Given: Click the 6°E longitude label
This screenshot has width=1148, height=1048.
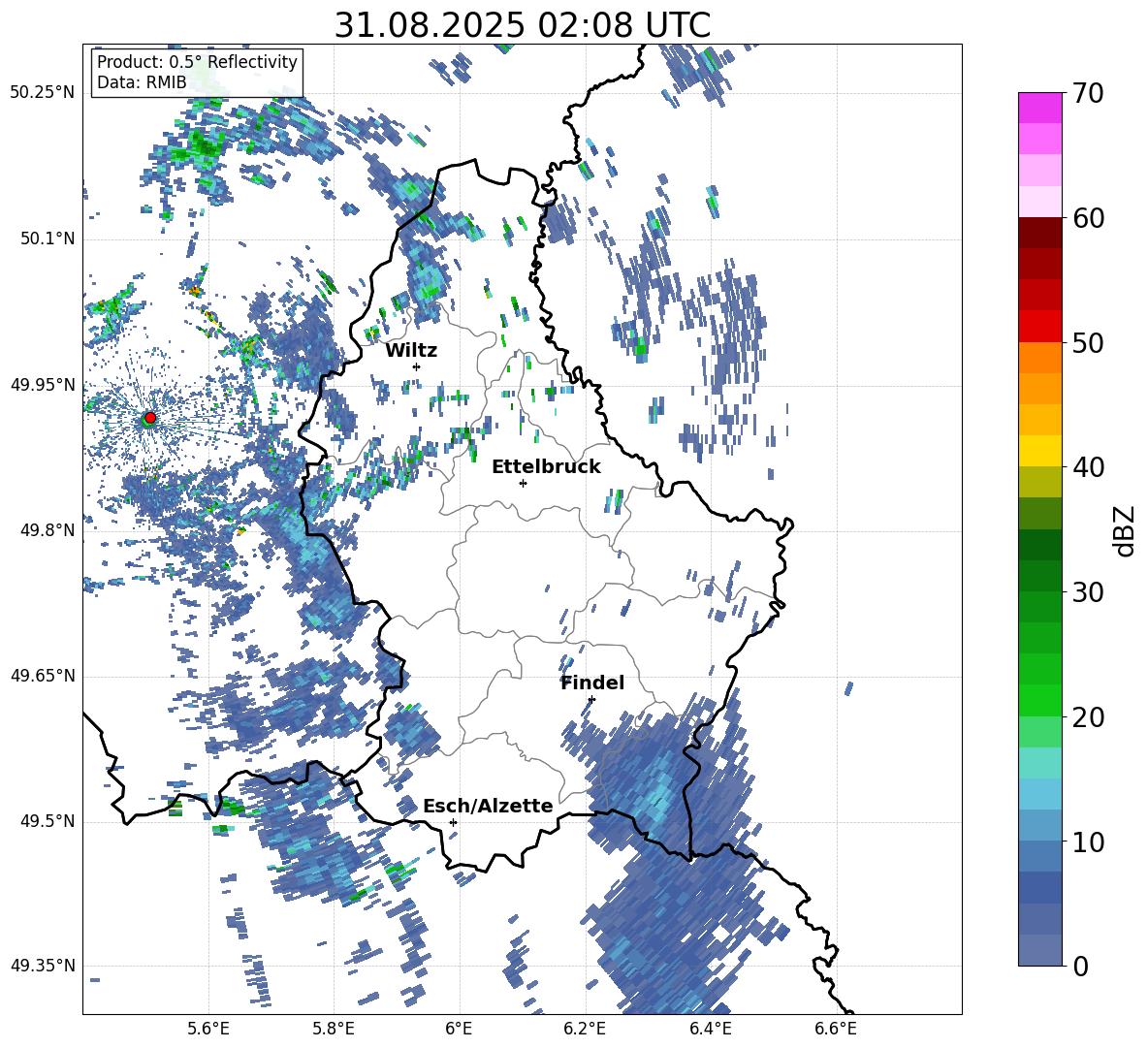Looking at the screenshot, I should tap(459, 1030).
